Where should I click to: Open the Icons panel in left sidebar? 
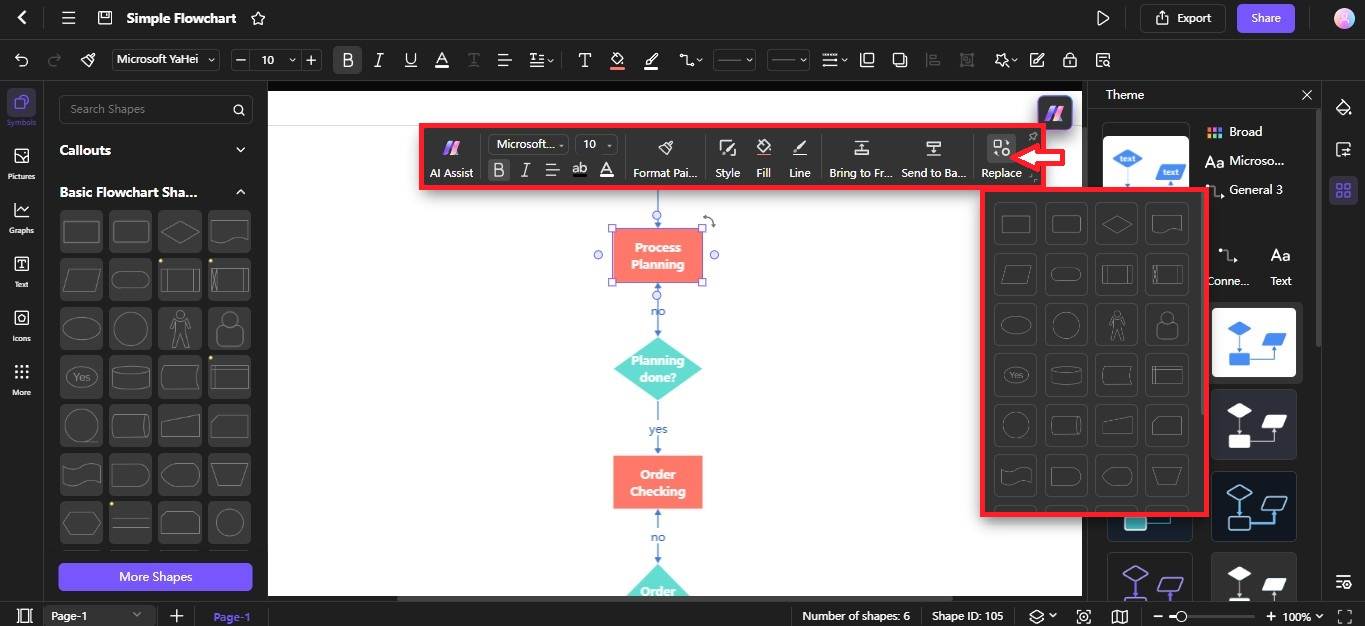21,324
